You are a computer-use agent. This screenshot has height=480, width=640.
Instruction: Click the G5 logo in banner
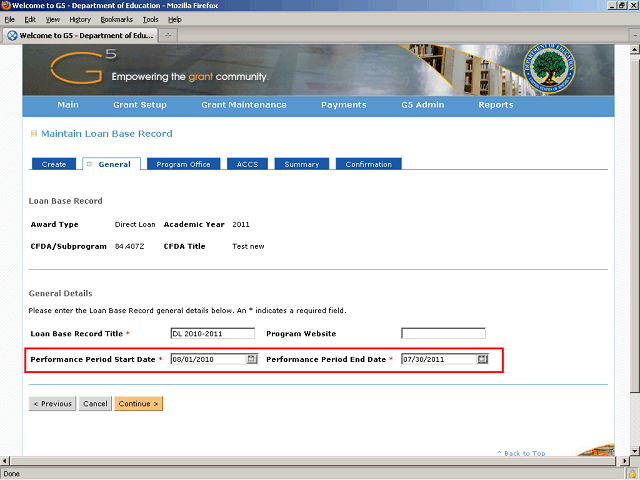coord(83,67)
